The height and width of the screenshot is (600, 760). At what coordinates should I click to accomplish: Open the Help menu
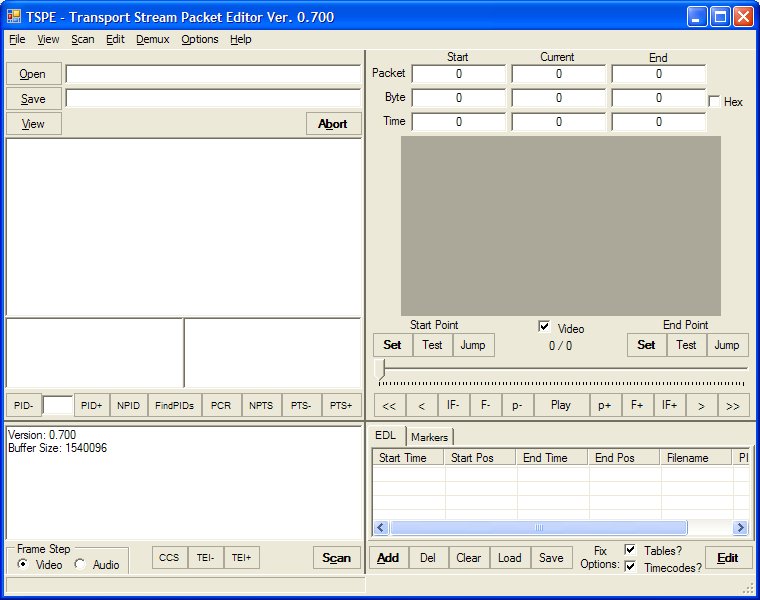240,39
